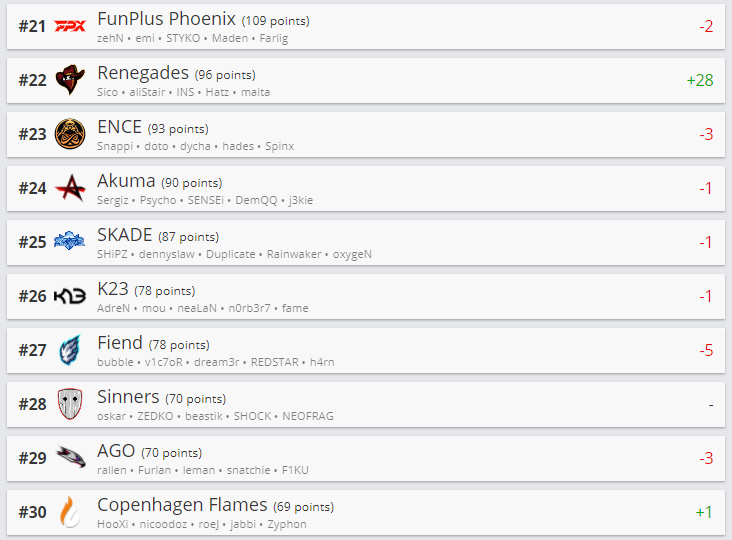Click the +28 rank change for Renegades
The width and height of the screenshot is (732, 540).
click(x=699, y=80)
